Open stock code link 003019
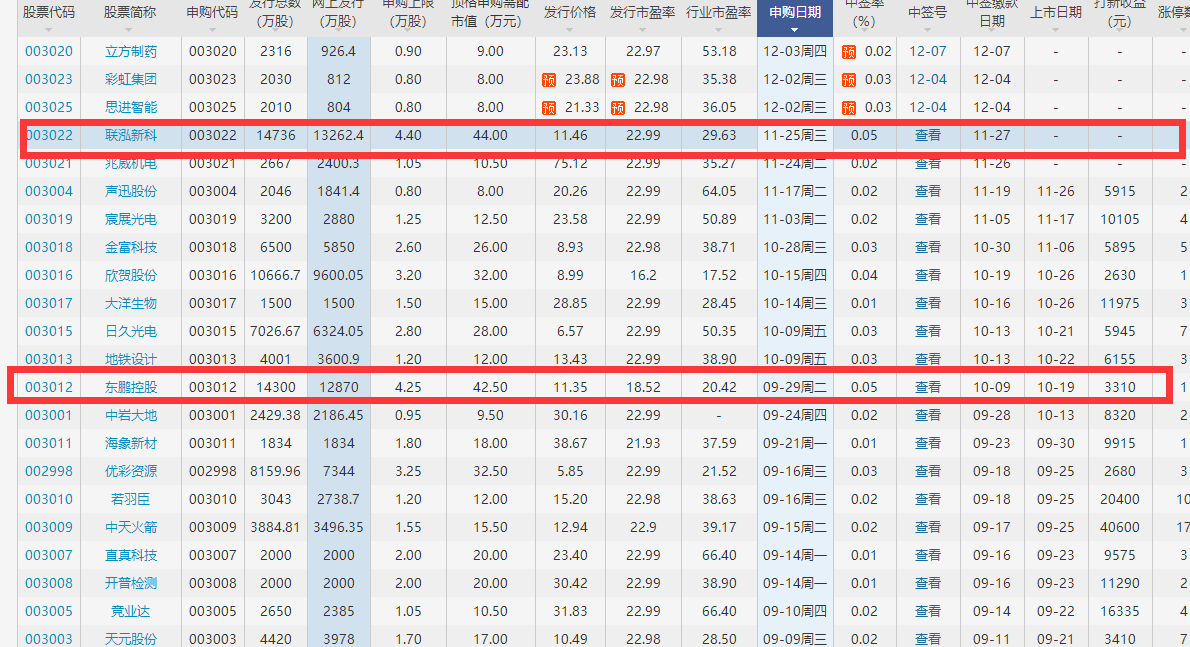Viewport: 1190px width, 647px height. pos(49,220)
